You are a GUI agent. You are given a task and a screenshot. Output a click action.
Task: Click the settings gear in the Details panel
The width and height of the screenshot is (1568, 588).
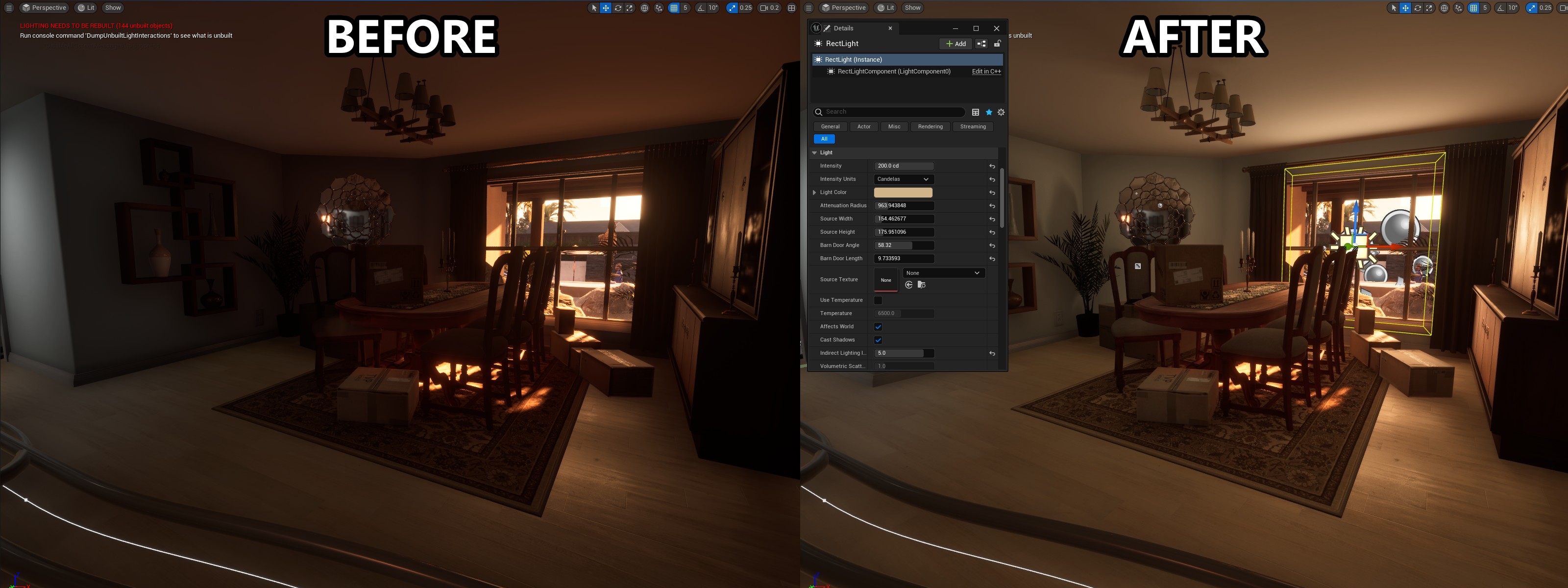1001,113
